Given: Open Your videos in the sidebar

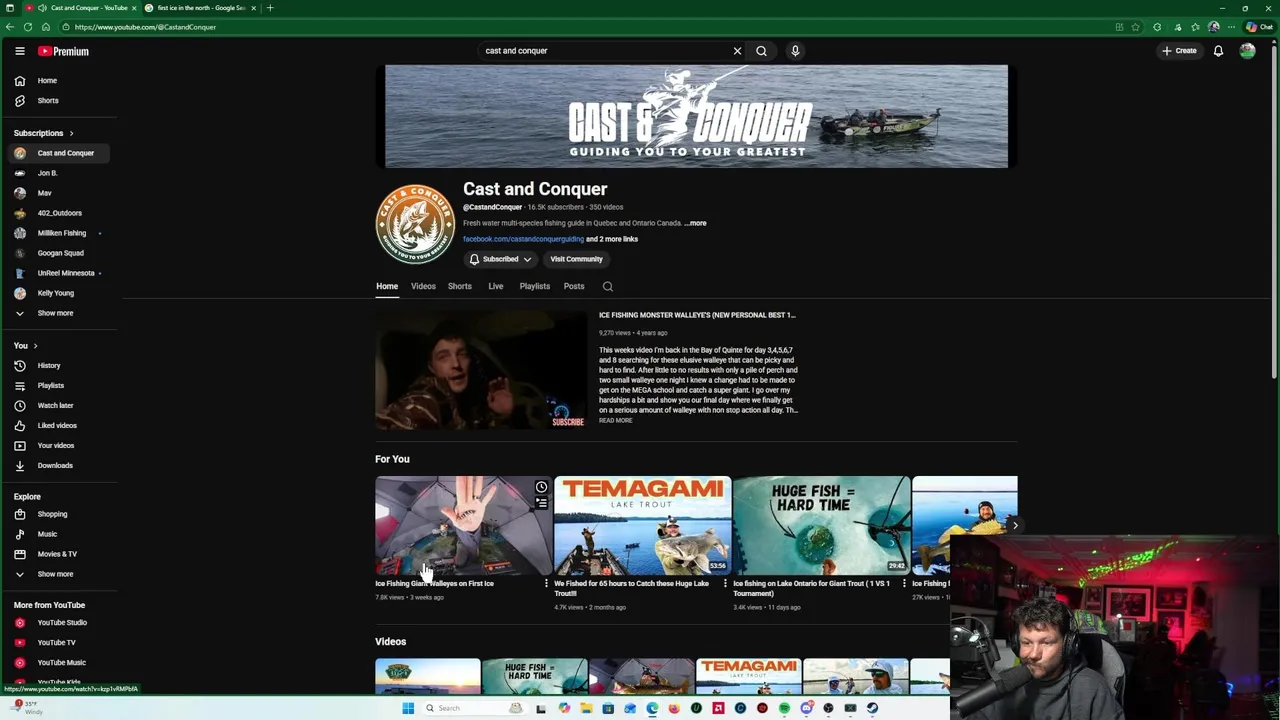Looking at the screenshot, I should (x=60, y=446).
